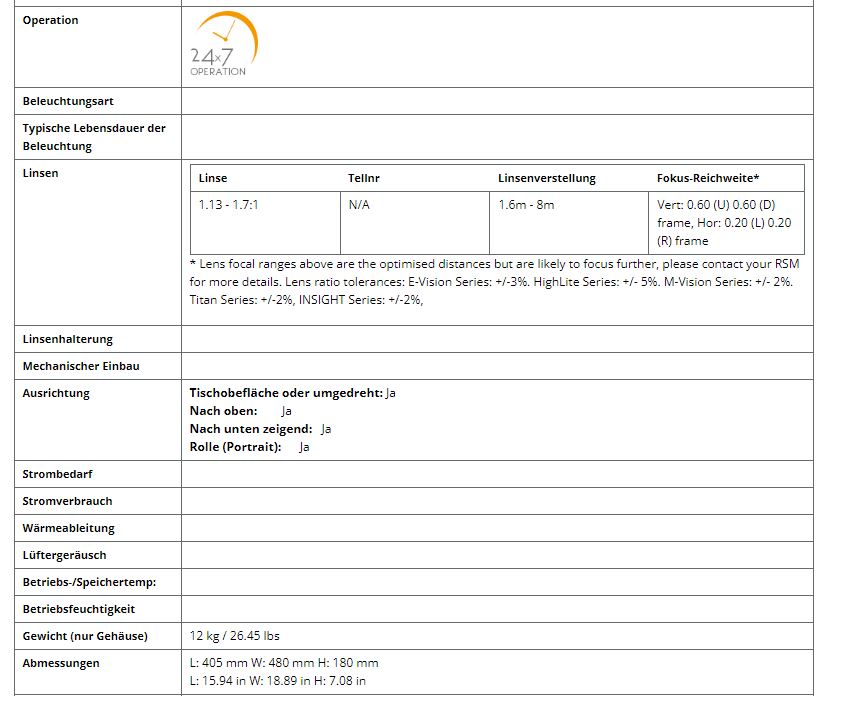Click the Linse column header

coord(213,178)
